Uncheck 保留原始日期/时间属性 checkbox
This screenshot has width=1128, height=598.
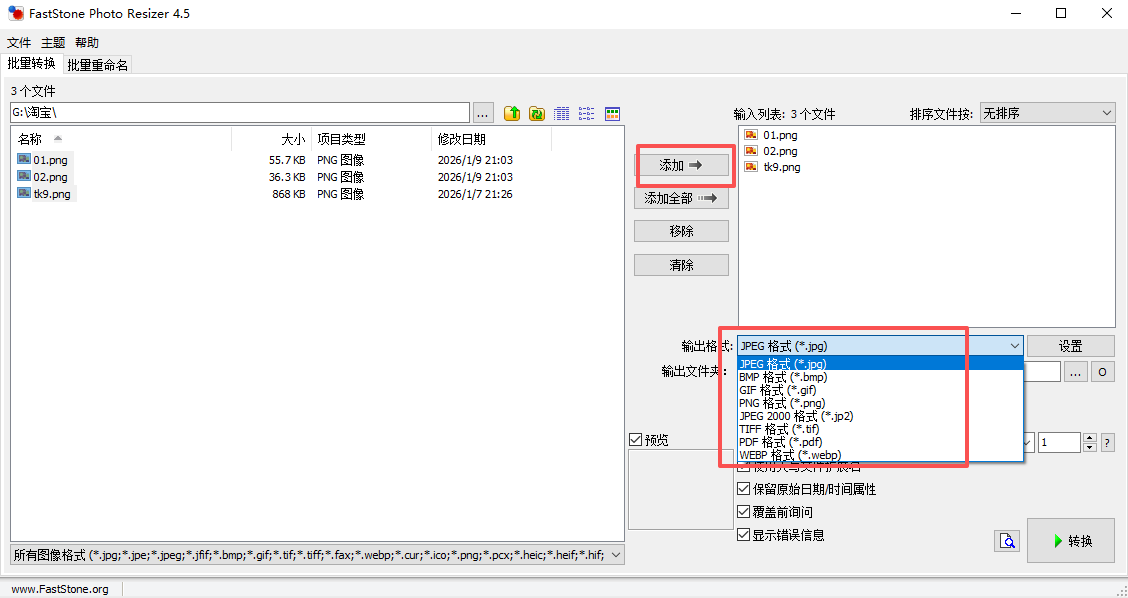click(744, 489)
